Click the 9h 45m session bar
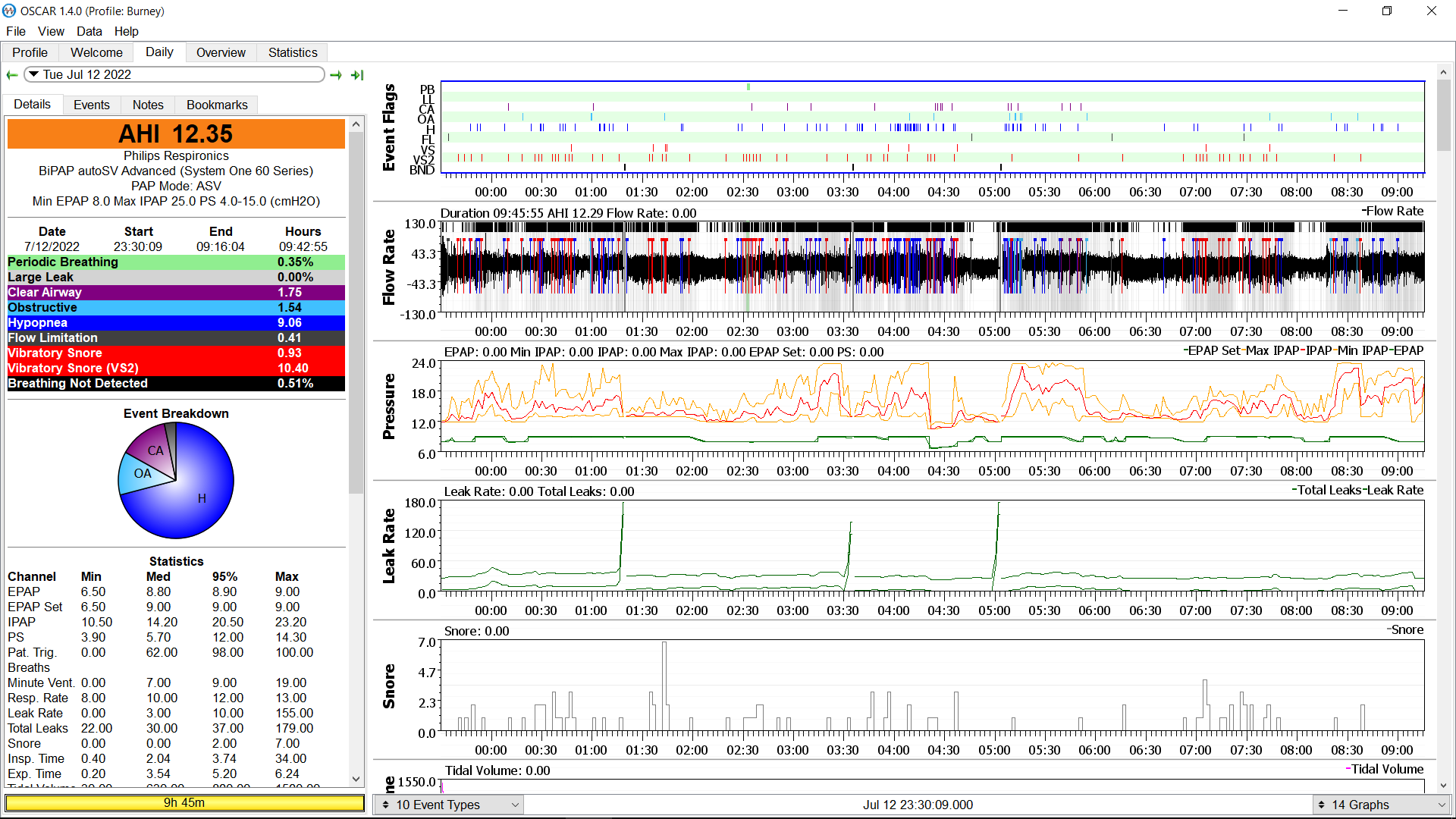The image size is (1456, 819). 184,802
